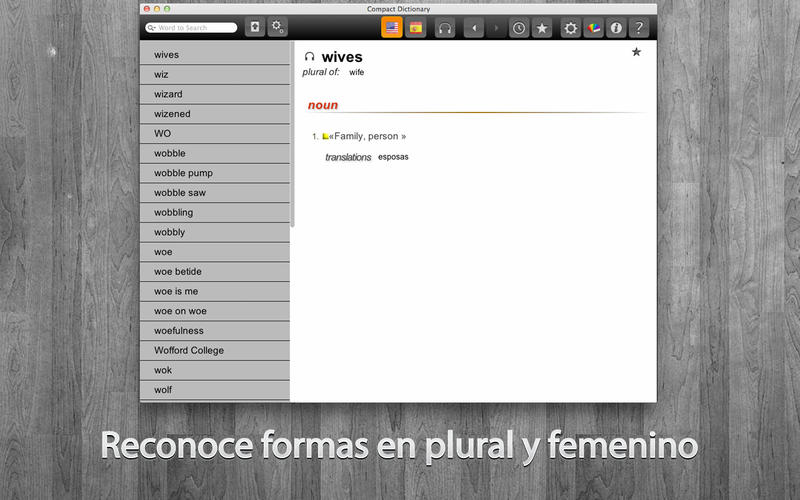The width and height of the screenshot is (800, 500).
Task: Click the red close window button
Action: click(147, 9)
